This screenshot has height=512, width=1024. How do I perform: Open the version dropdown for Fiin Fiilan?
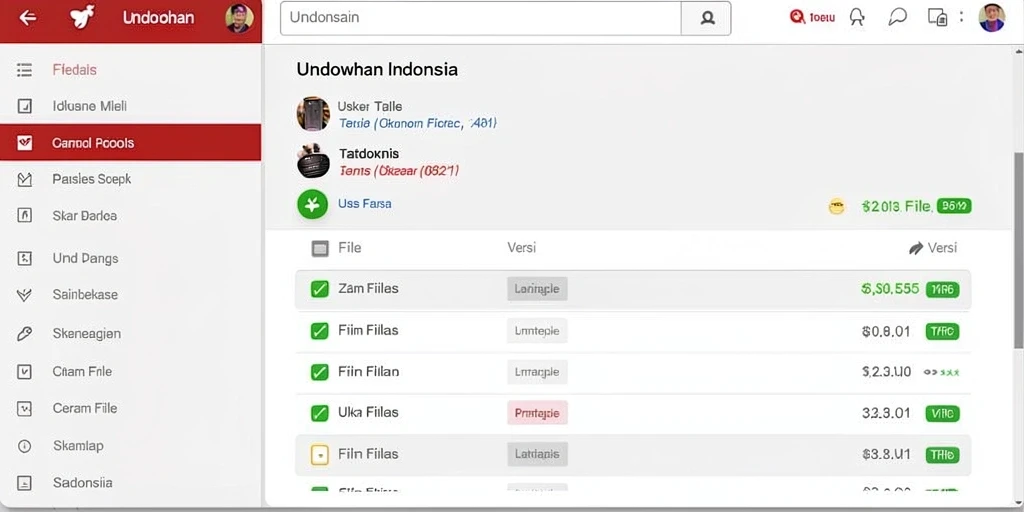(537, 372)
